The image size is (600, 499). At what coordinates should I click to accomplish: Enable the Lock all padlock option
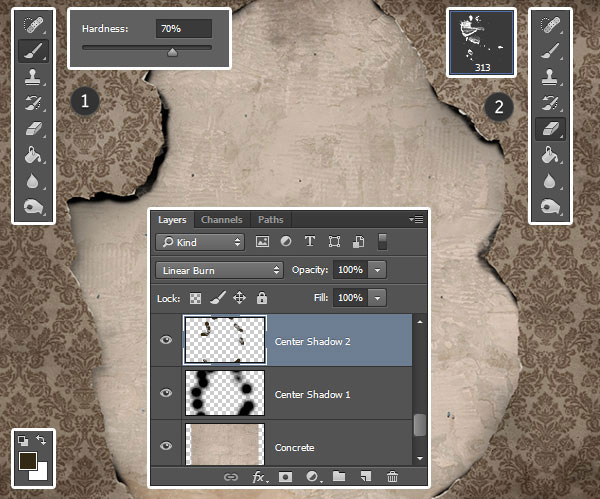[x=261, y=298]
